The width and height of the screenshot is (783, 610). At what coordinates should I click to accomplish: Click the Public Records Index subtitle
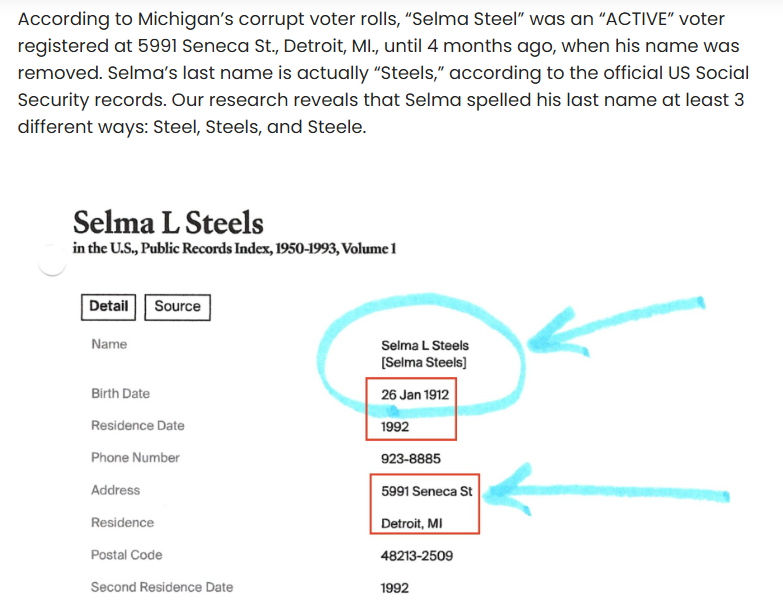pos(234,249)
